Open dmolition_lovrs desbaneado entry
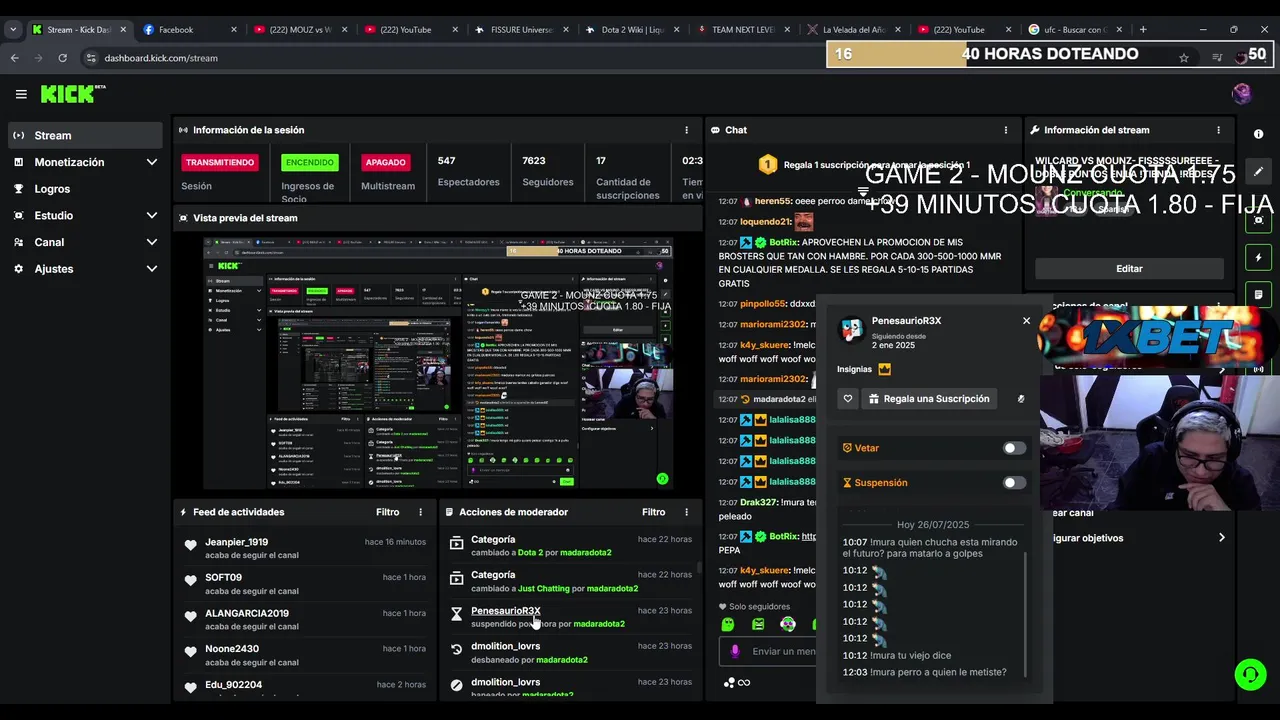1280x720 pixels. click(x=506, y=647)
